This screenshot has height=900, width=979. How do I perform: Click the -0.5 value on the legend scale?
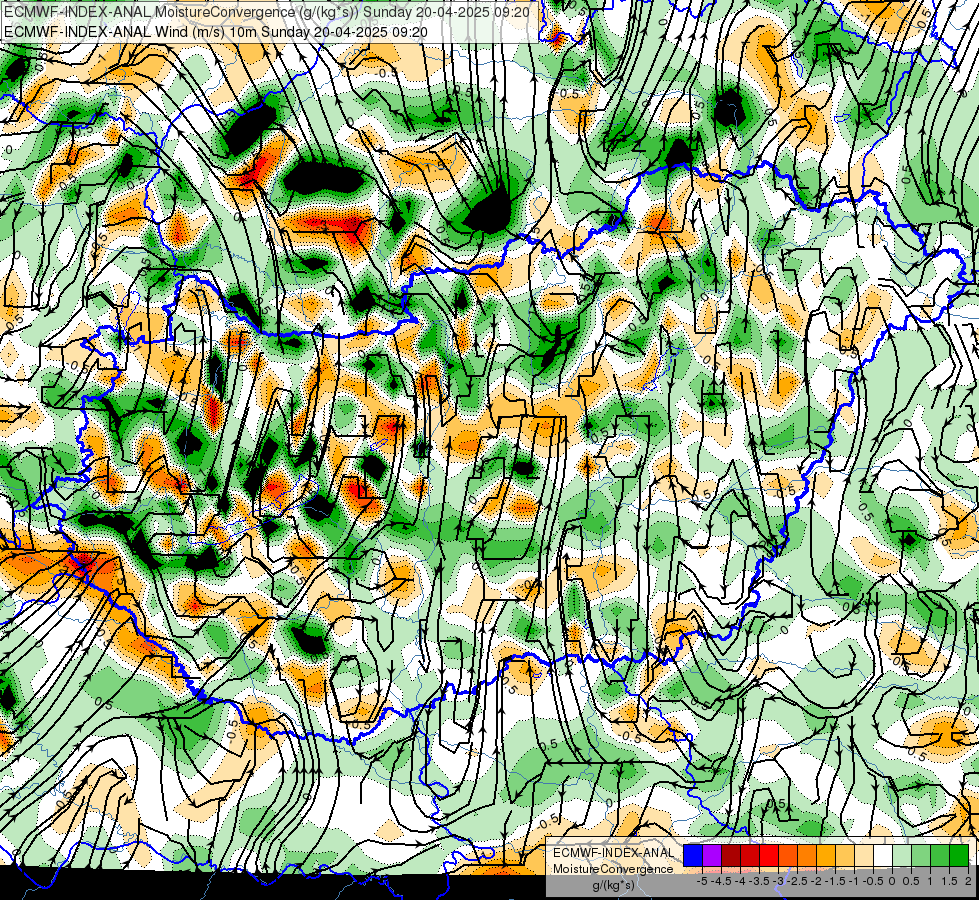[873, 881]
